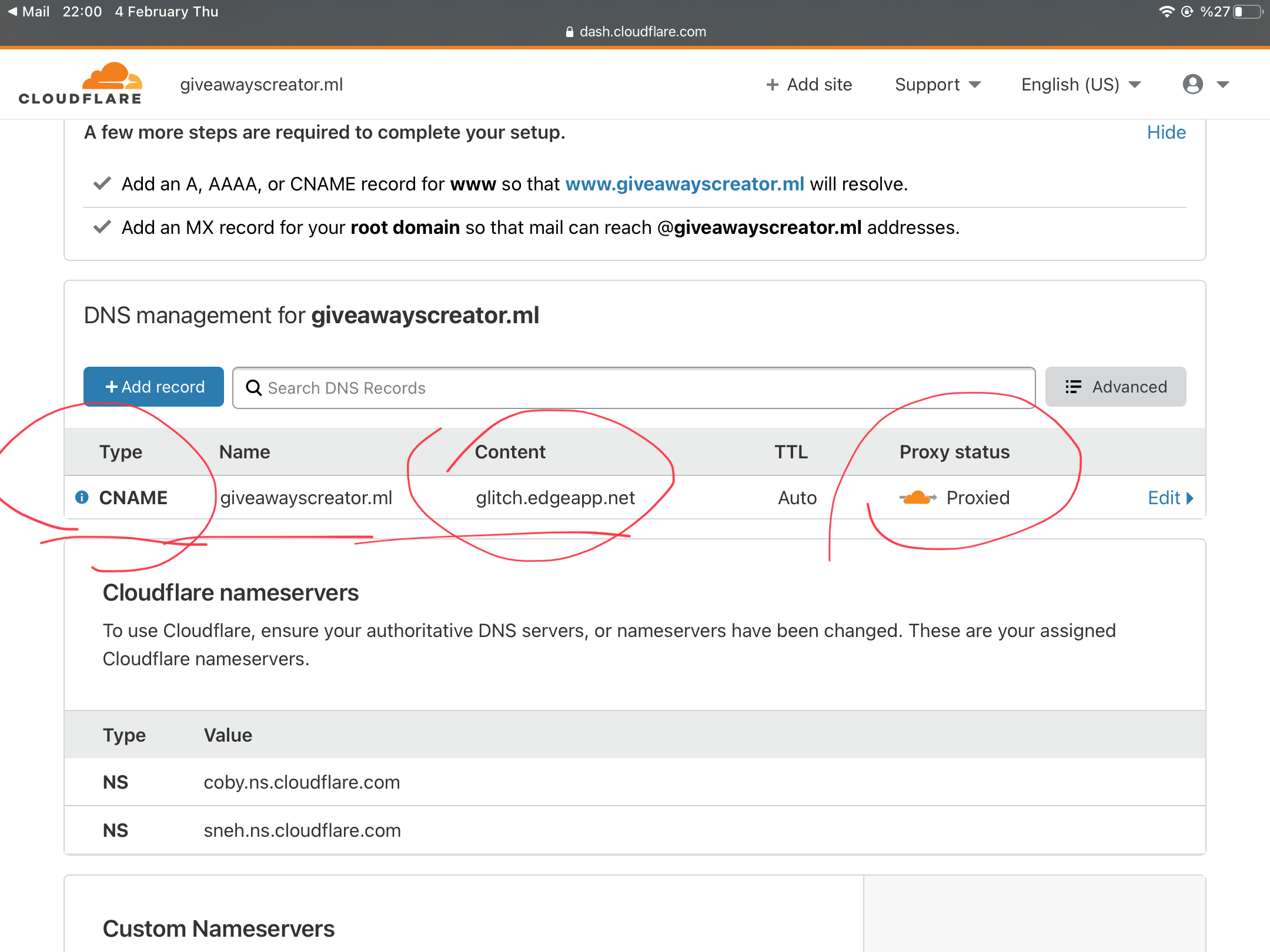Click the Add record button
The width and height of the screenshot is (1270, 952).
click(x=154, y=387)
